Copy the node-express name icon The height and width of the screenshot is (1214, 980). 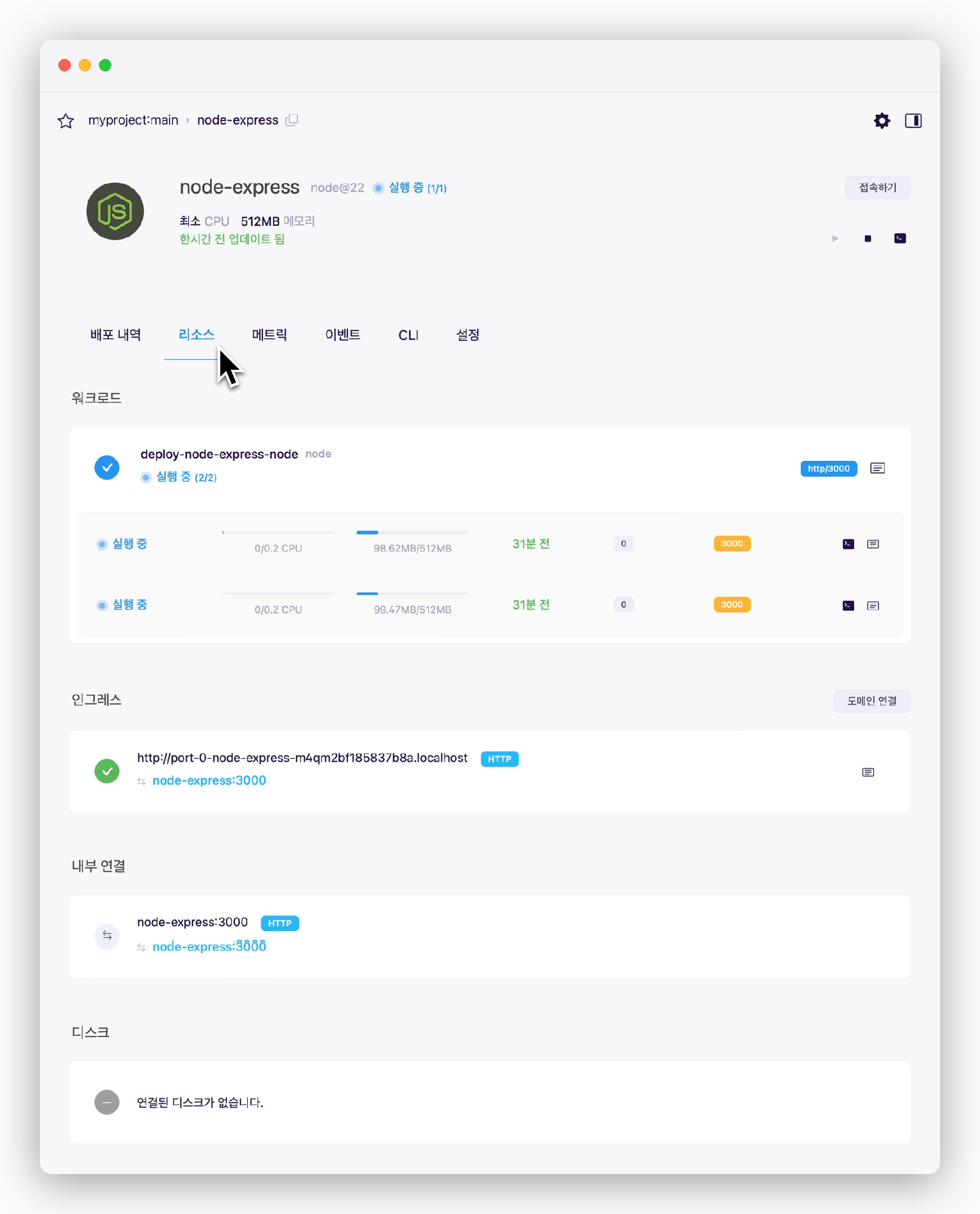(x=291, y=120)
